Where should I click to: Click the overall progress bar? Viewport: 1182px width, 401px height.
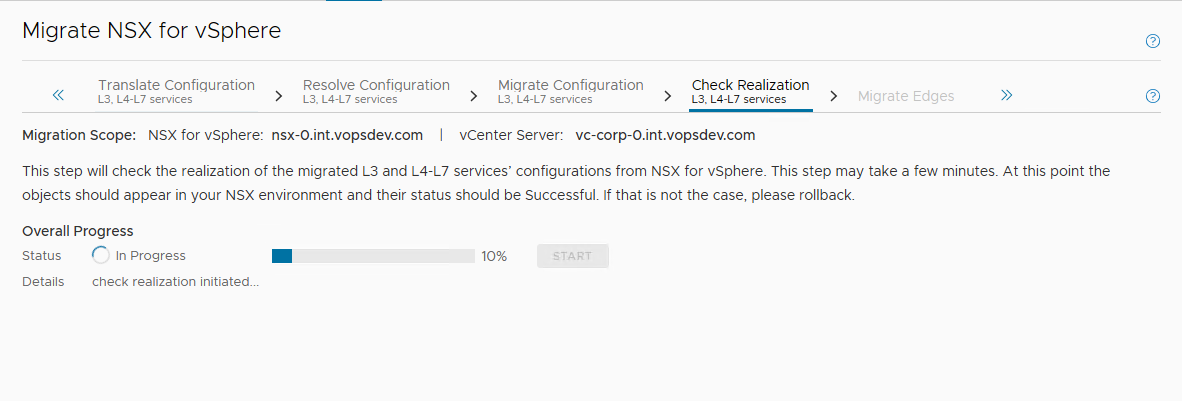pyautogui.click(x=373, y=256)
